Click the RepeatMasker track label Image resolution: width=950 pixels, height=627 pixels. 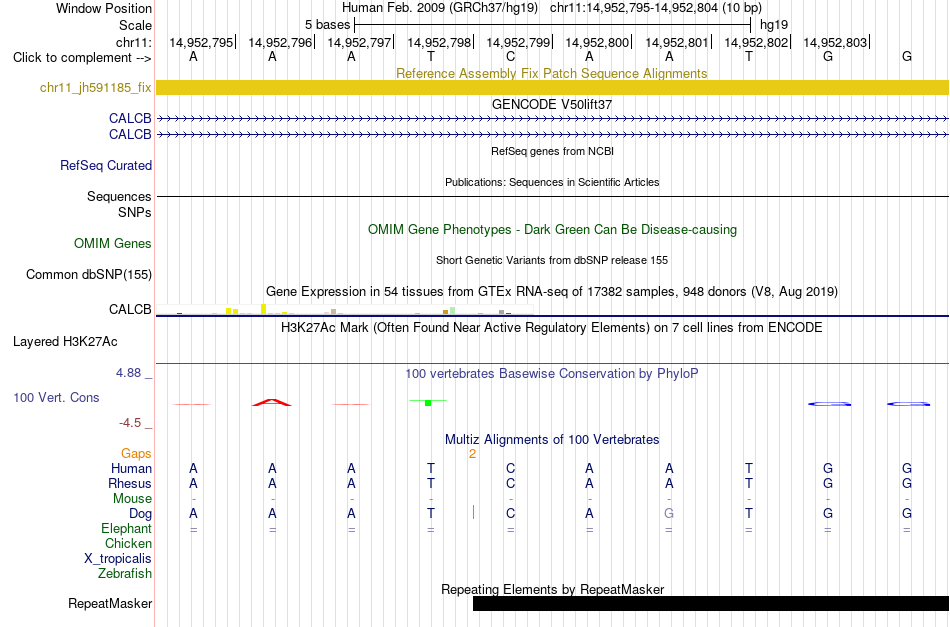110,603
